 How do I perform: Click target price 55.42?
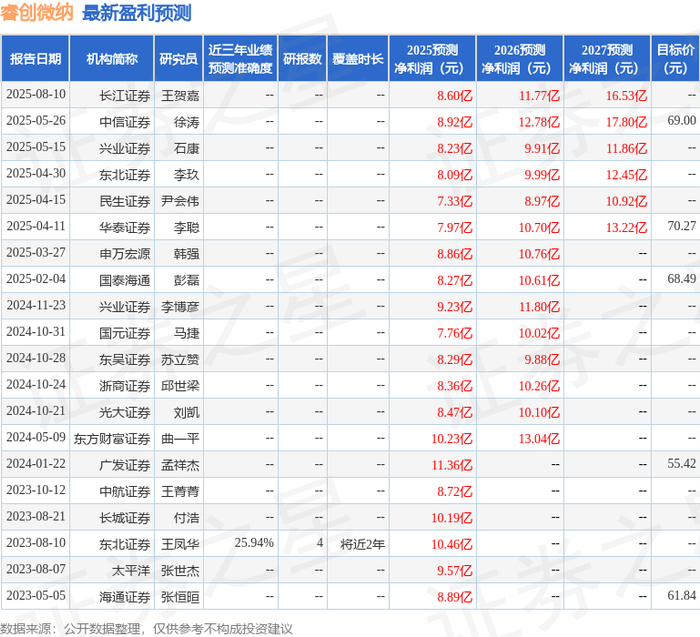682,463
